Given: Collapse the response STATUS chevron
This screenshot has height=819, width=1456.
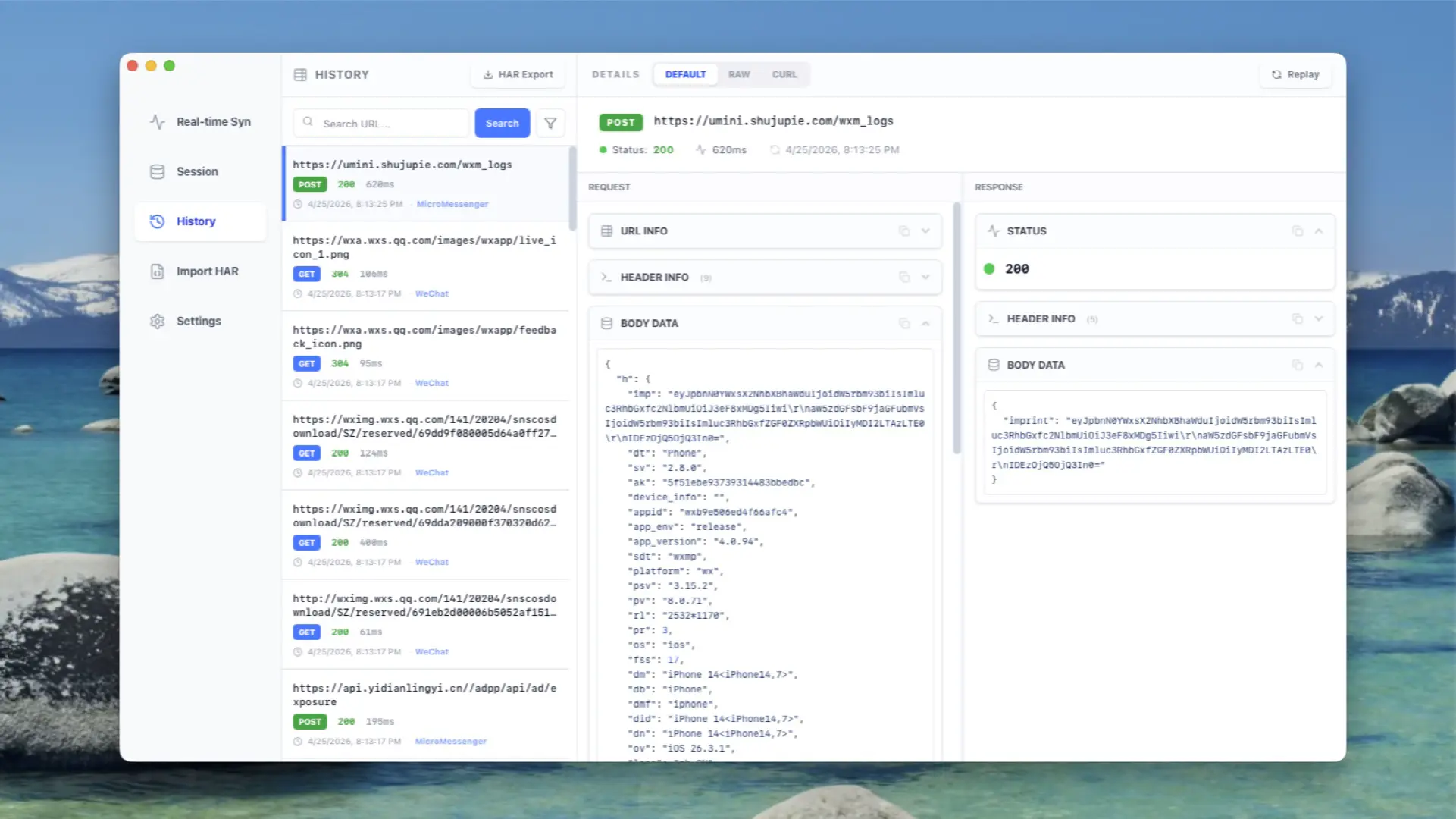Looking at the screenshot, I should 1319,231.
